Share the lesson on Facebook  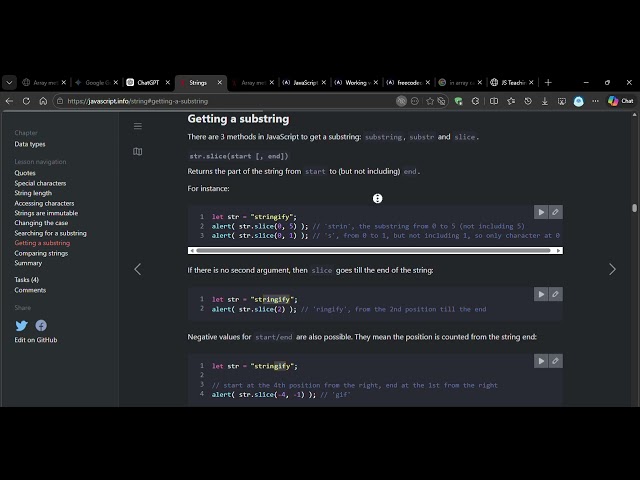(x=41, y=325)
